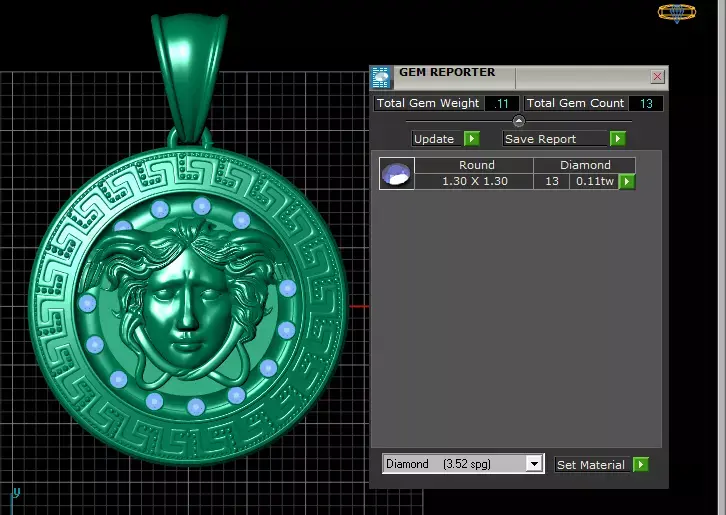The height and width of the screenshot is (515, 726).
Task: Run Update with its green arrow
Action: pos(471,138)
